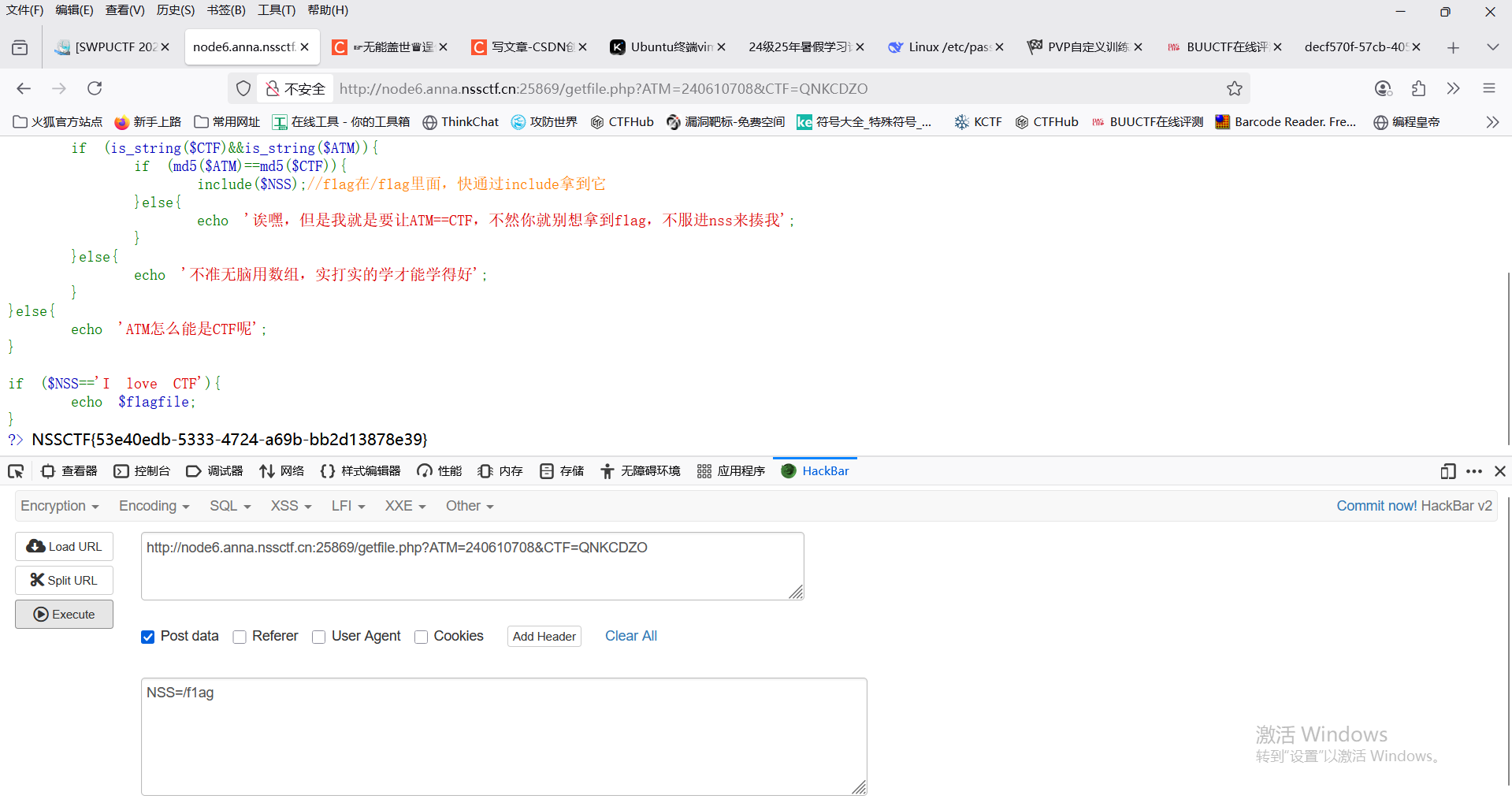Toggle the Post data checkbox

point(147,637)
